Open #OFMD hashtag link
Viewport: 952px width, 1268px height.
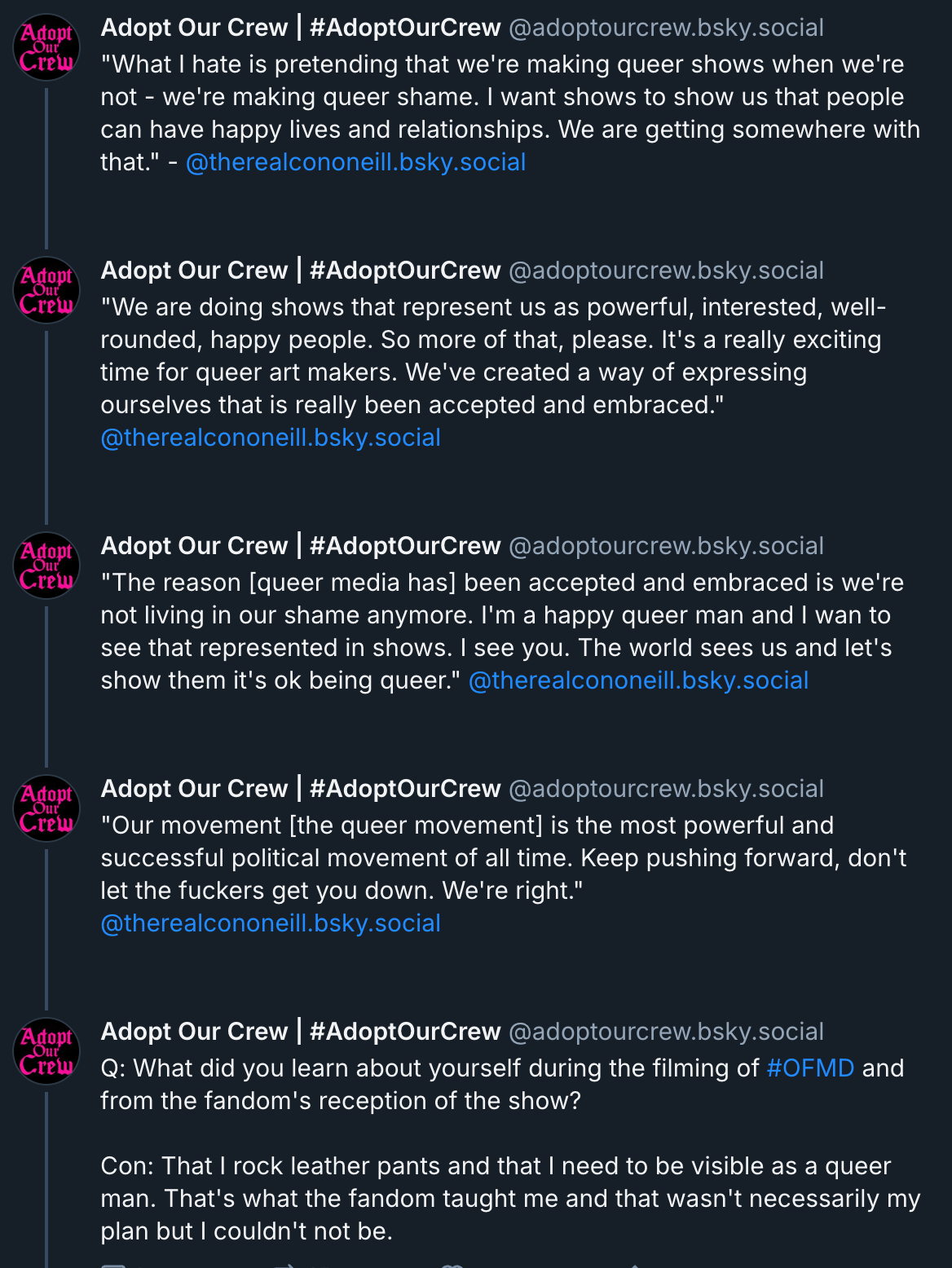[810, 1068]
